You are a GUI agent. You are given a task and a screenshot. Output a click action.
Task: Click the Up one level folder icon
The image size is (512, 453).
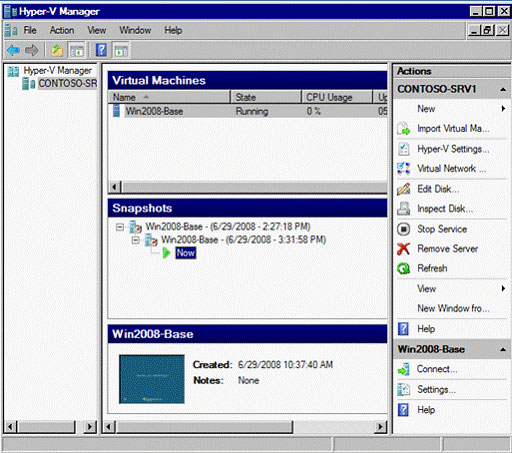[x=57, y=51]
